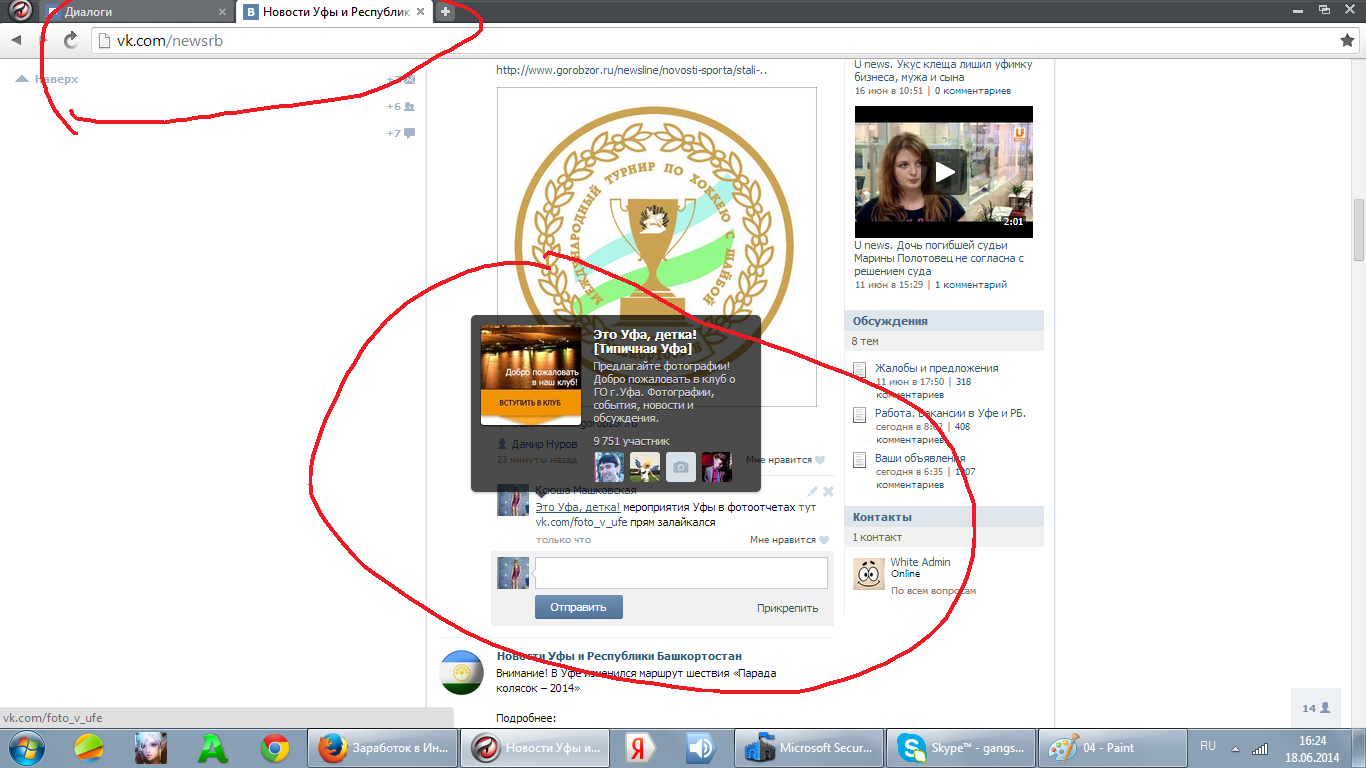Click 9 751 участник in the popup
Viewport: 1366px width, 768px height.
tap(631, 441)
